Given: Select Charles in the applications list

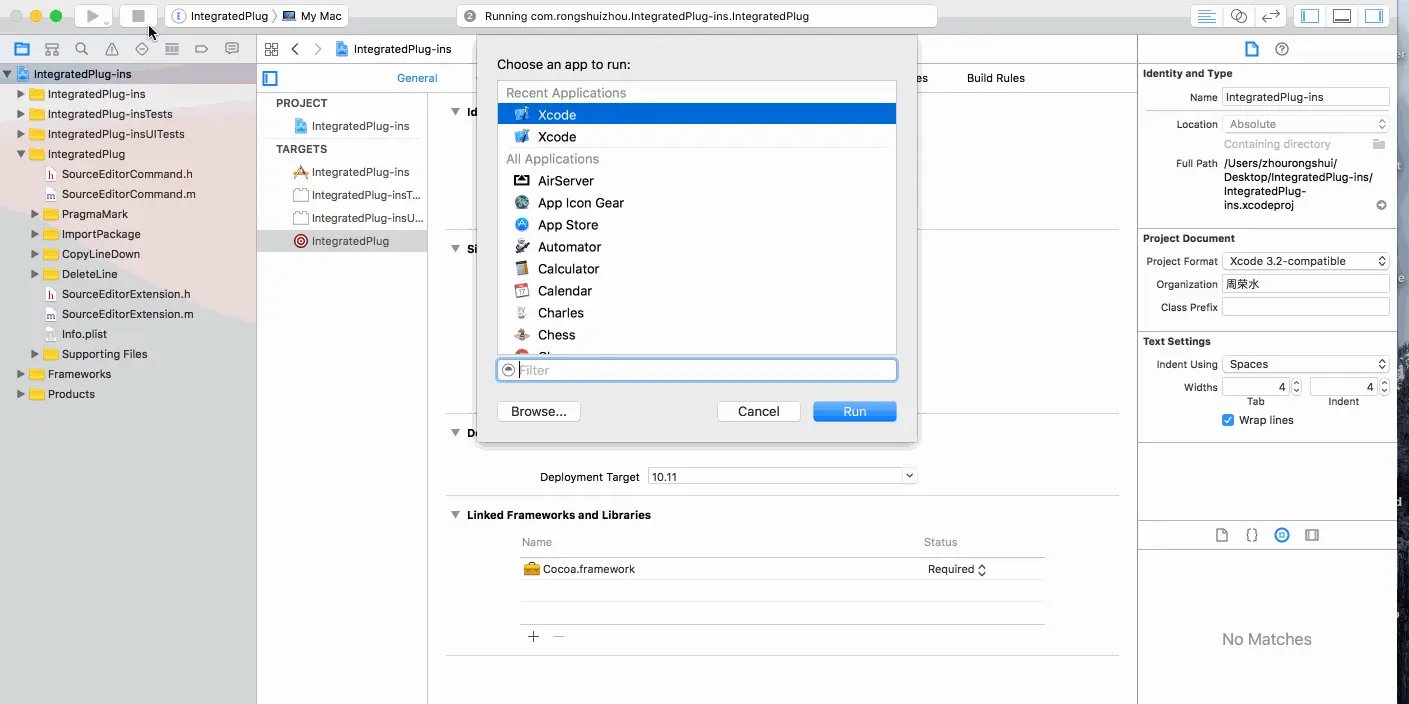Looking at the screenshot, I should 697,313.
